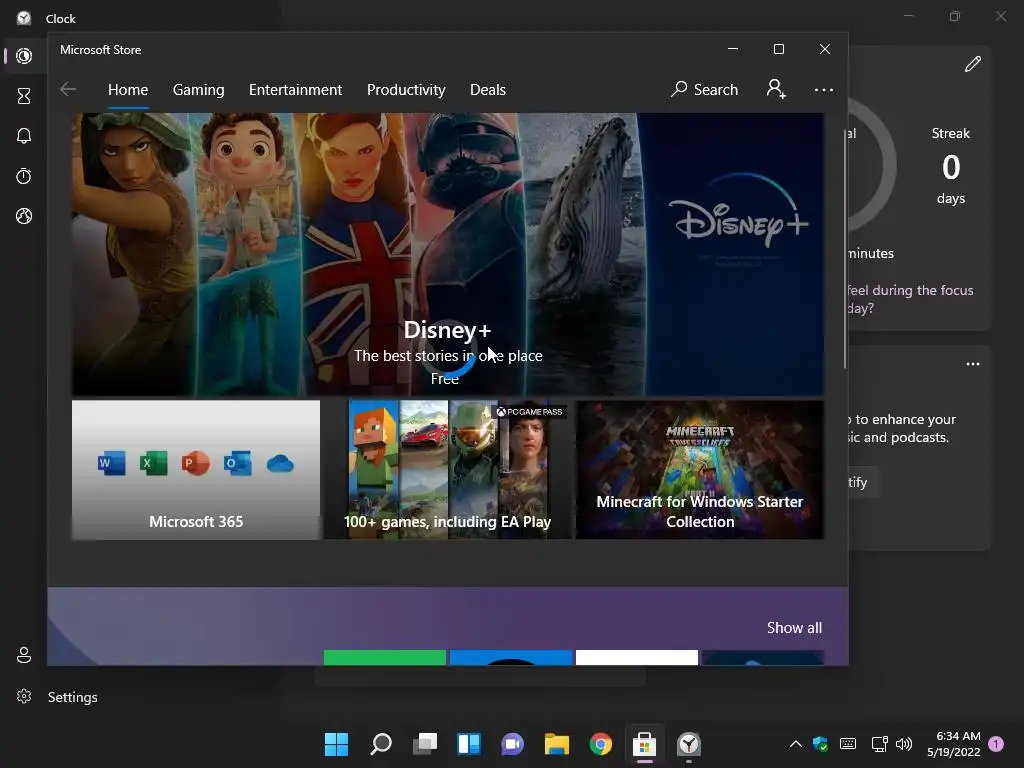This screenshot has height=768, width=1024.
Task: Click Windows Security shield tray icon
Action: tap(821, 744)
